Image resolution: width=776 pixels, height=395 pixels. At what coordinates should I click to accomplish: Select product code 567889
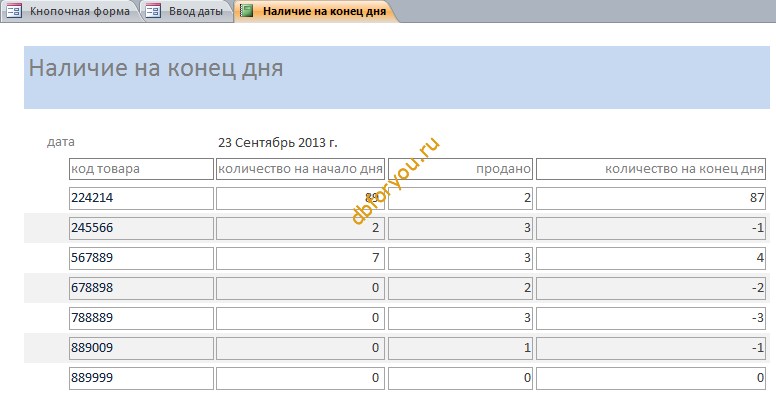click(142, 258)
